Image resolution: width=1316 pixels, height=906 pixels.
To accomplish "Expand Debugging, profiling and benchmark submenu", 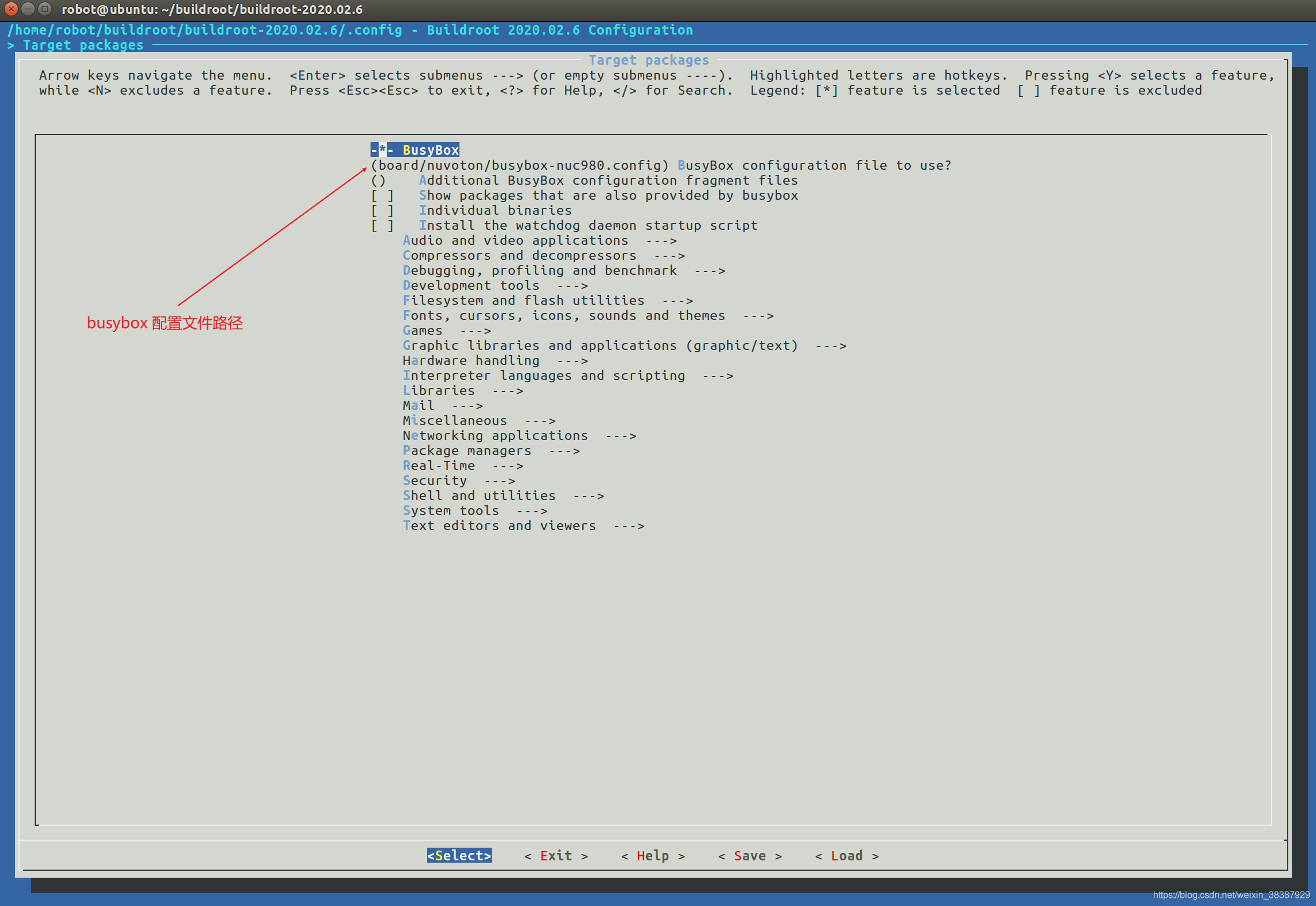I will click(x=564, y=270).
